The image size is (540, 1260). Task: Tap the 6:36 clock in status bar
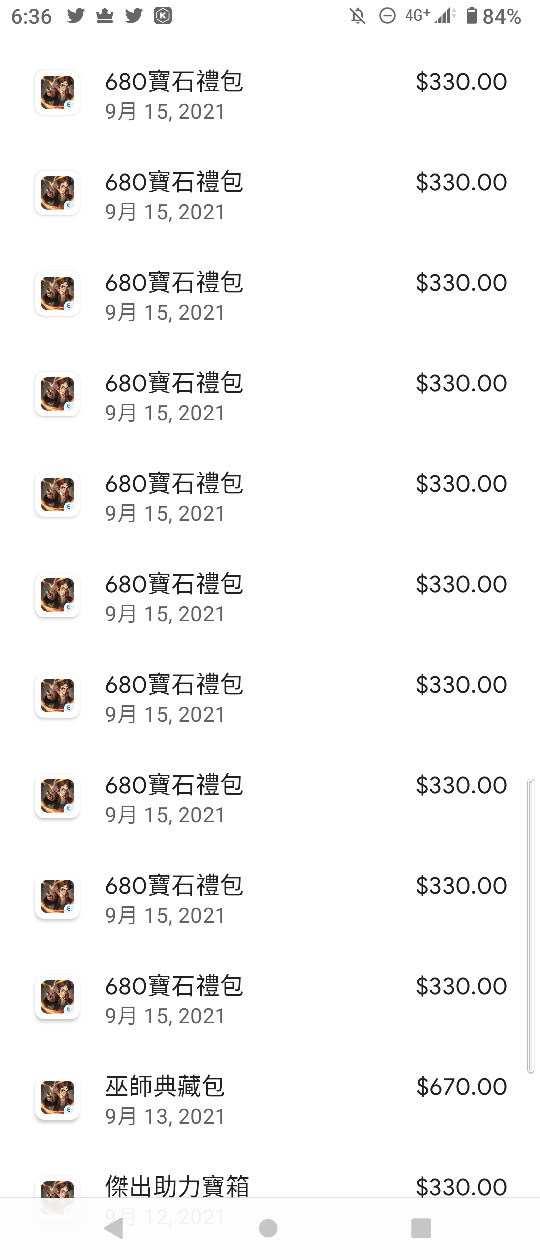(32, 16)
